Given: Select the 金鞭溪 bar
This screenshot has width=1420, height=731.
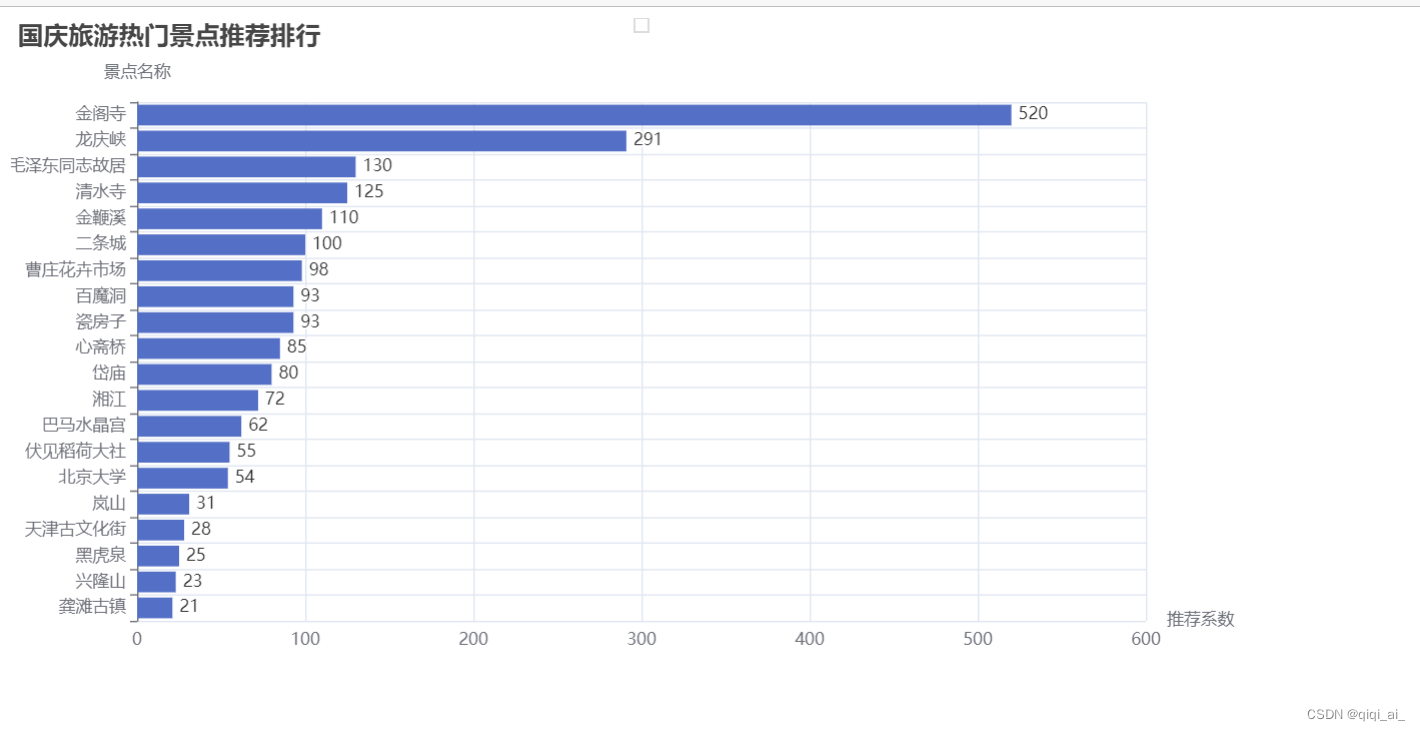Looking at the screenshot, I should (x=229, y=218).
